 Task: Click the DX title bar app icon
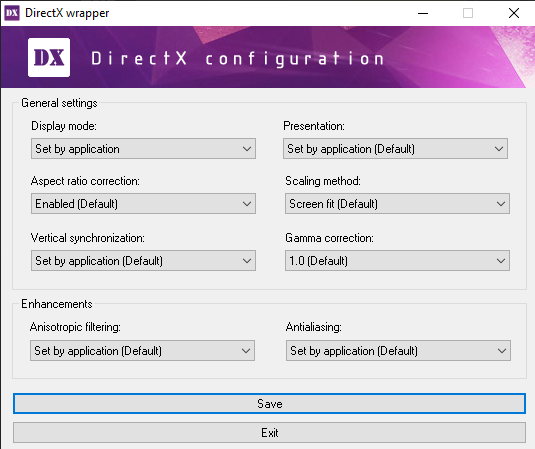pos(12,13)
